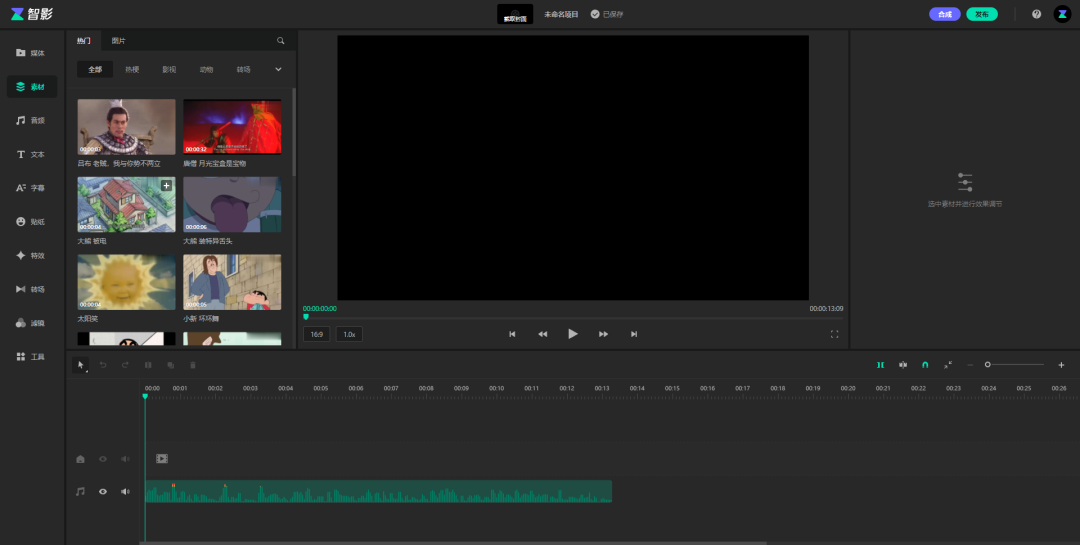Open the 音频 (Audio) sidebar panel
This screenshot has height=545, width=1080.
tap(31, 120)
